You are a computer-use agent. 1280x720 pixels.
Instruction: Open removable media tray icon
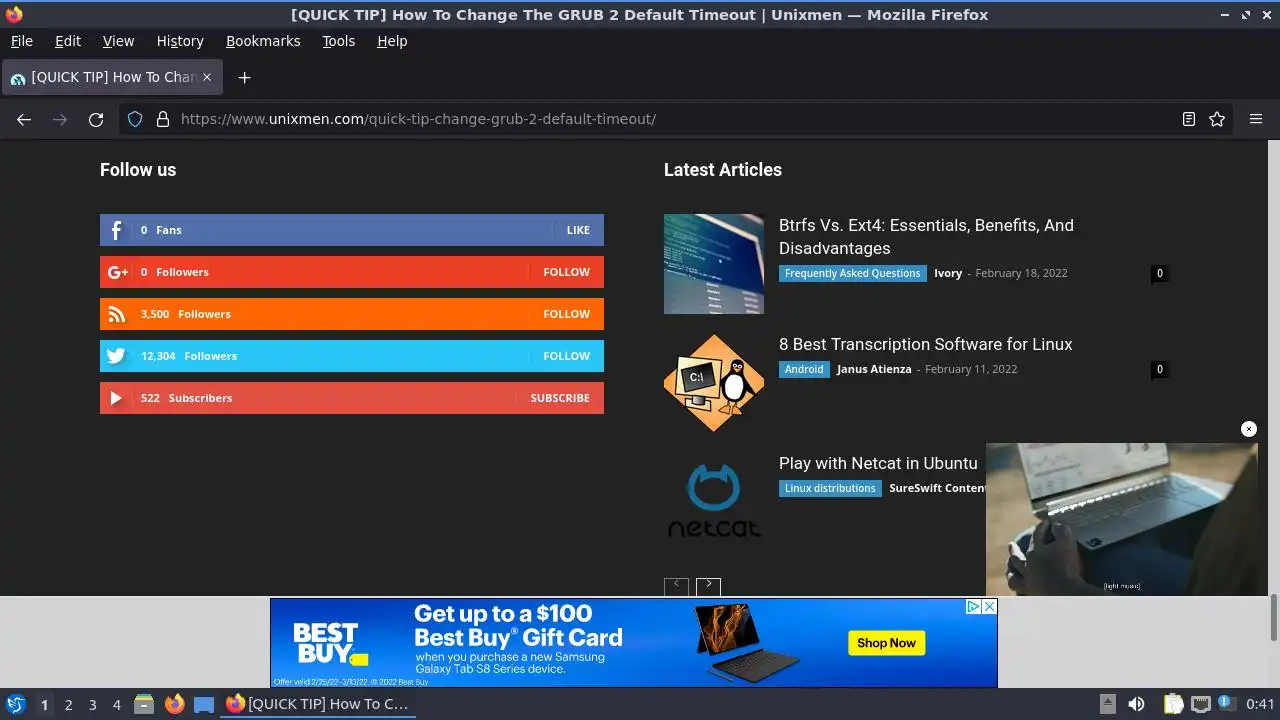(x=1107, y=704)
